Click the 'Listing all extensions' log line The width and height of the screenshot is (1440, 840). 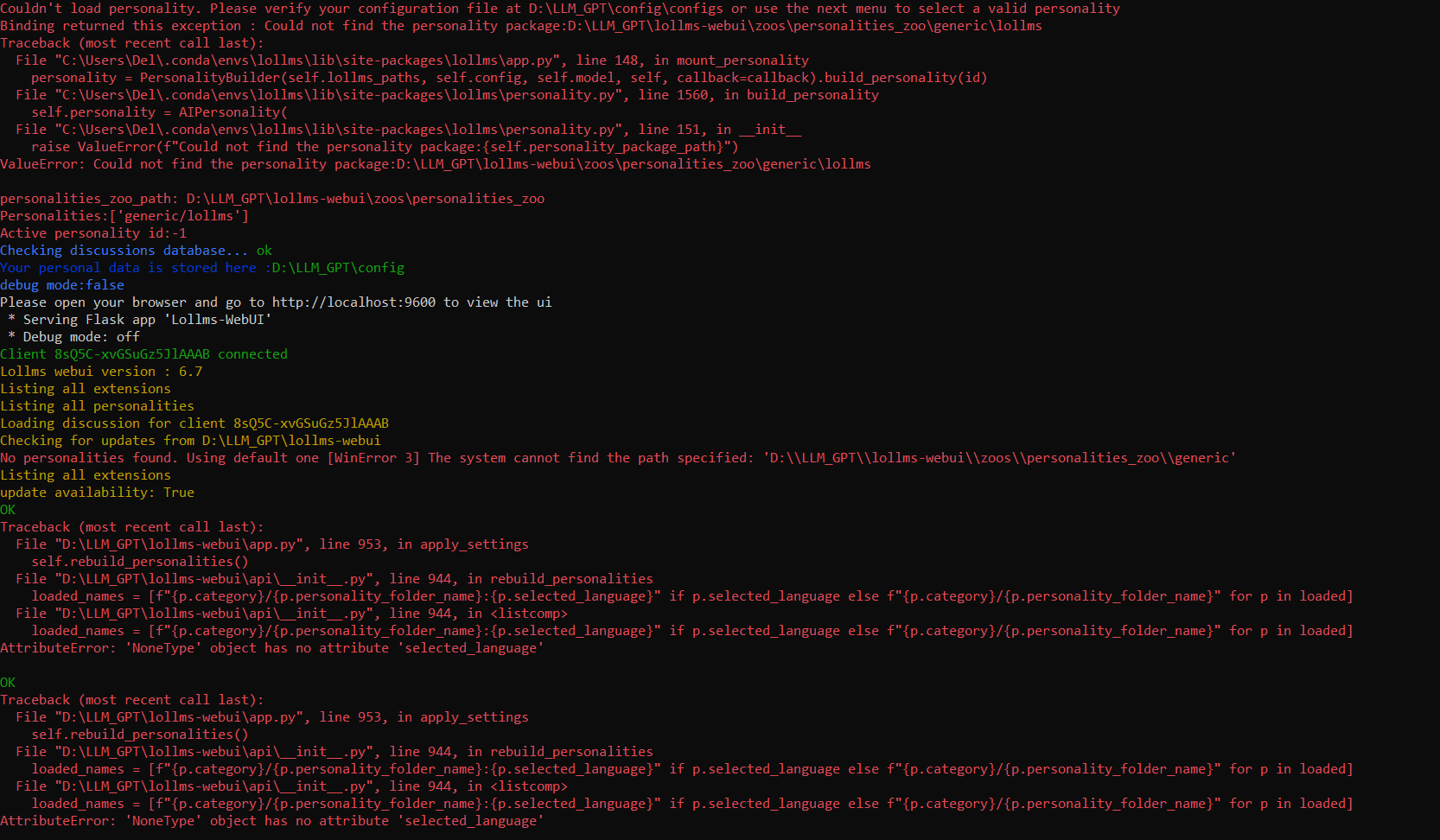coord(85,388)
